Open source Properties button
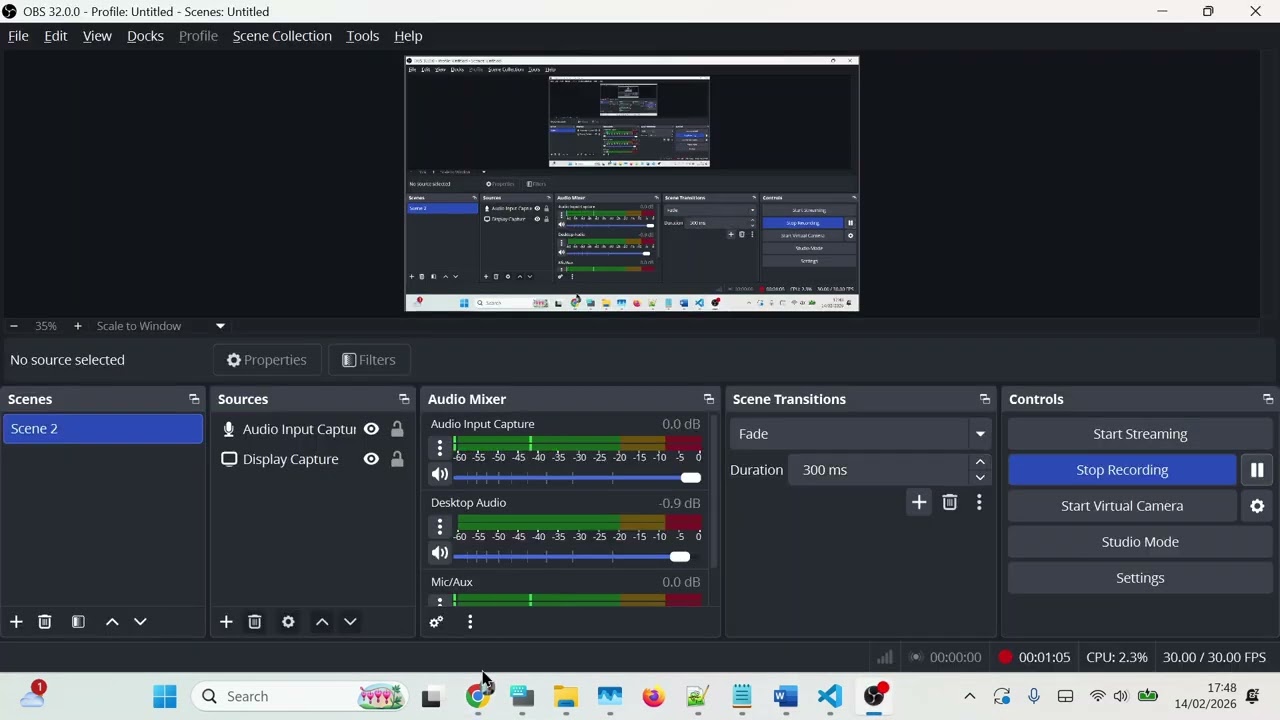The width and height of the screenshot is (1280, 720). coord(266,360)
